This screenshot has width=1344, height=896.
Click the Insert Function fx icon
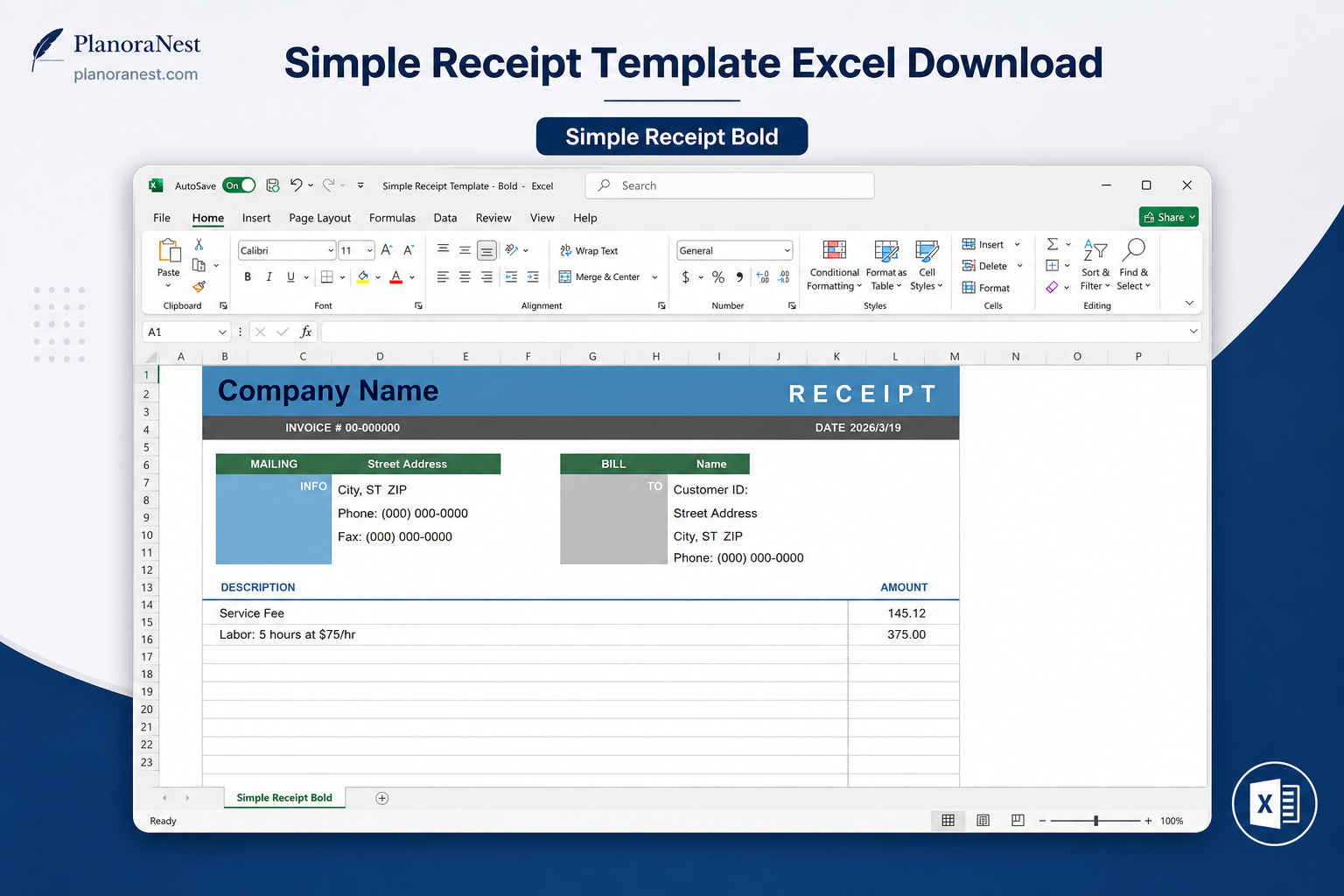(x=306, y=332)
